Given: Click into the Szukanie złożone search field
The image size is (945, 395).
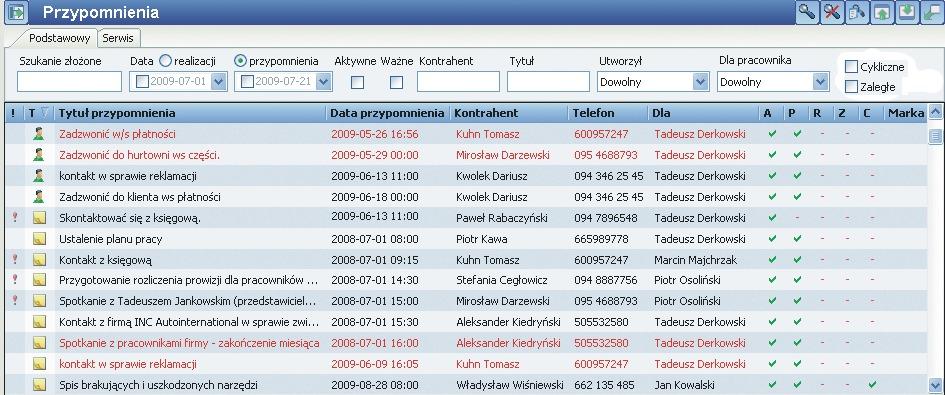Looking at the screenshot, I should pyautogui.click(x=69, y=81).
